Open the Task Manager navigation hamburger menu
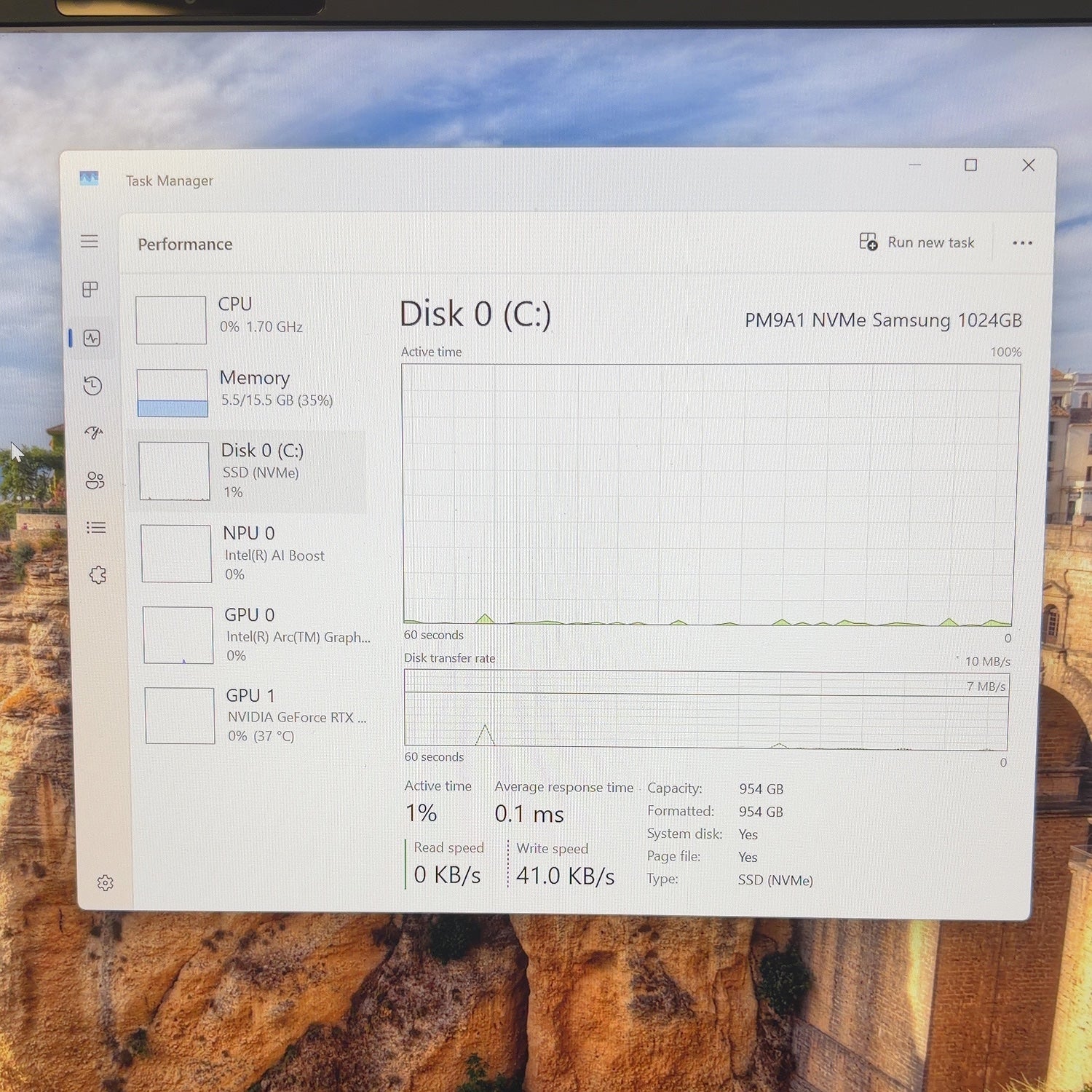Viewport: 1092px width, 1092px height. tap(90, 241)
